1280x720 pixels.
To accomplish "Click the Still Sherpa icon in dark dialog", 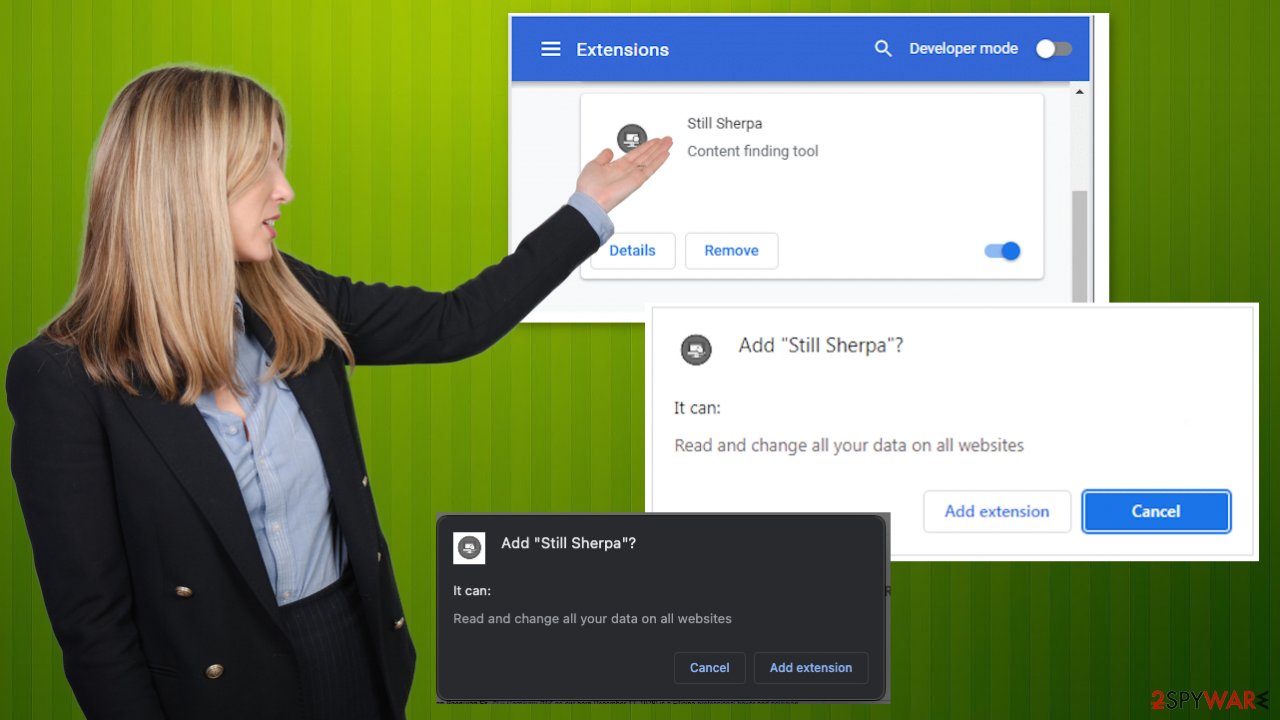I will 469,547.
